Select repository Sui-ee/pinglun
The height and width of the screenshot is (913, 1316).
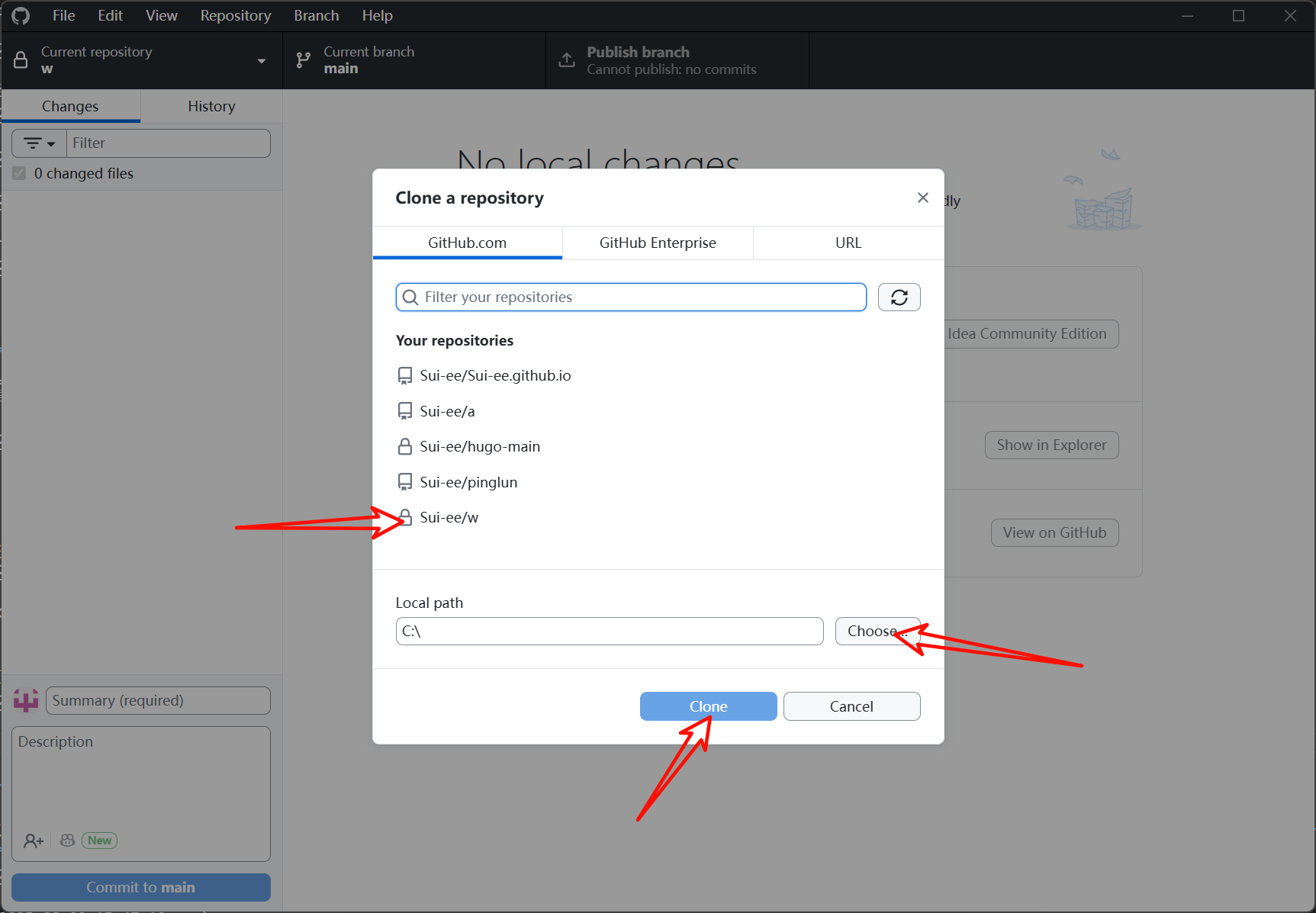coord(658,482)
